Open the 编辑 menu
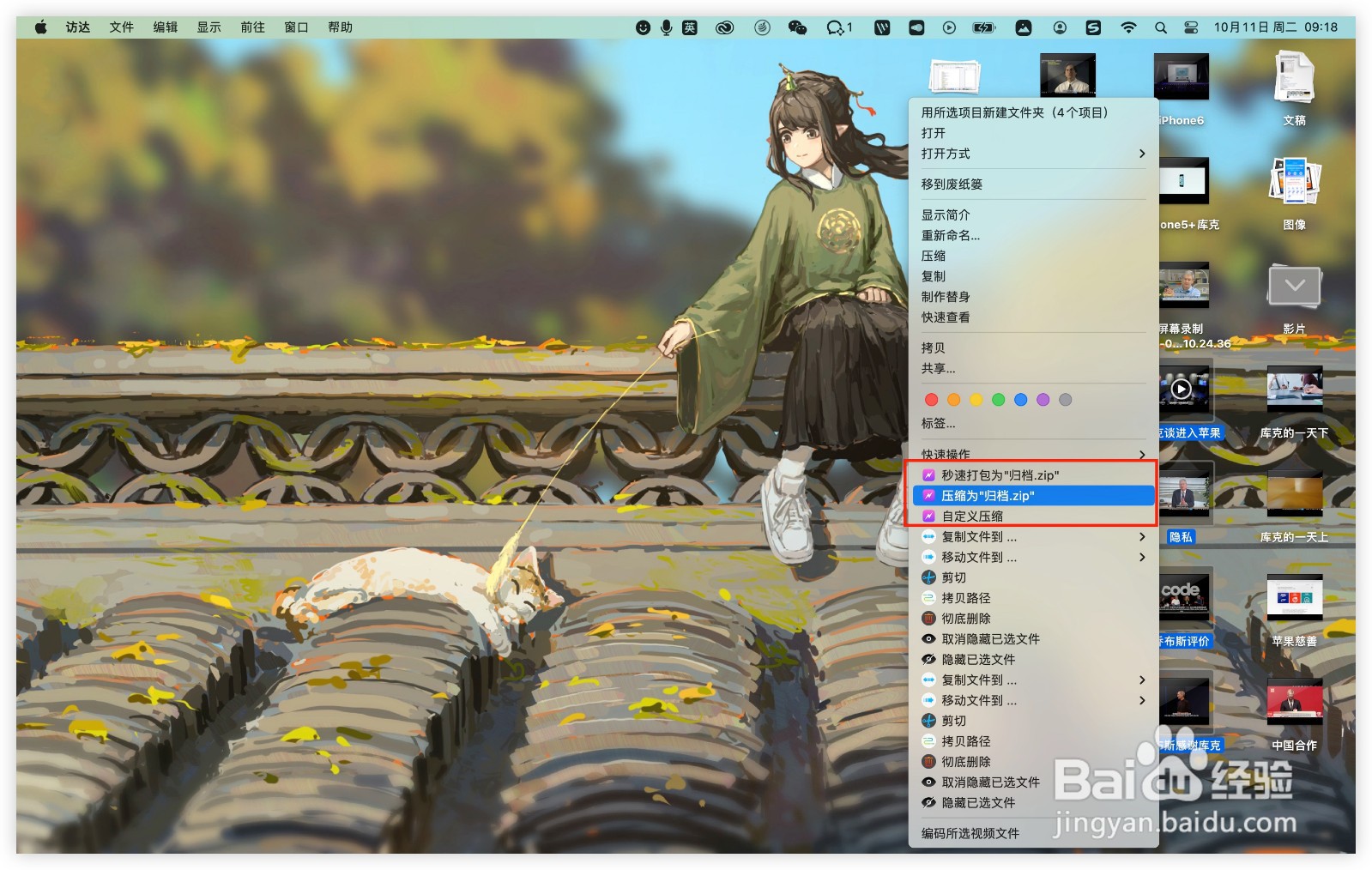Viewport: 1372px width, 870px height. pyautogui.click(x=166, y=27)
